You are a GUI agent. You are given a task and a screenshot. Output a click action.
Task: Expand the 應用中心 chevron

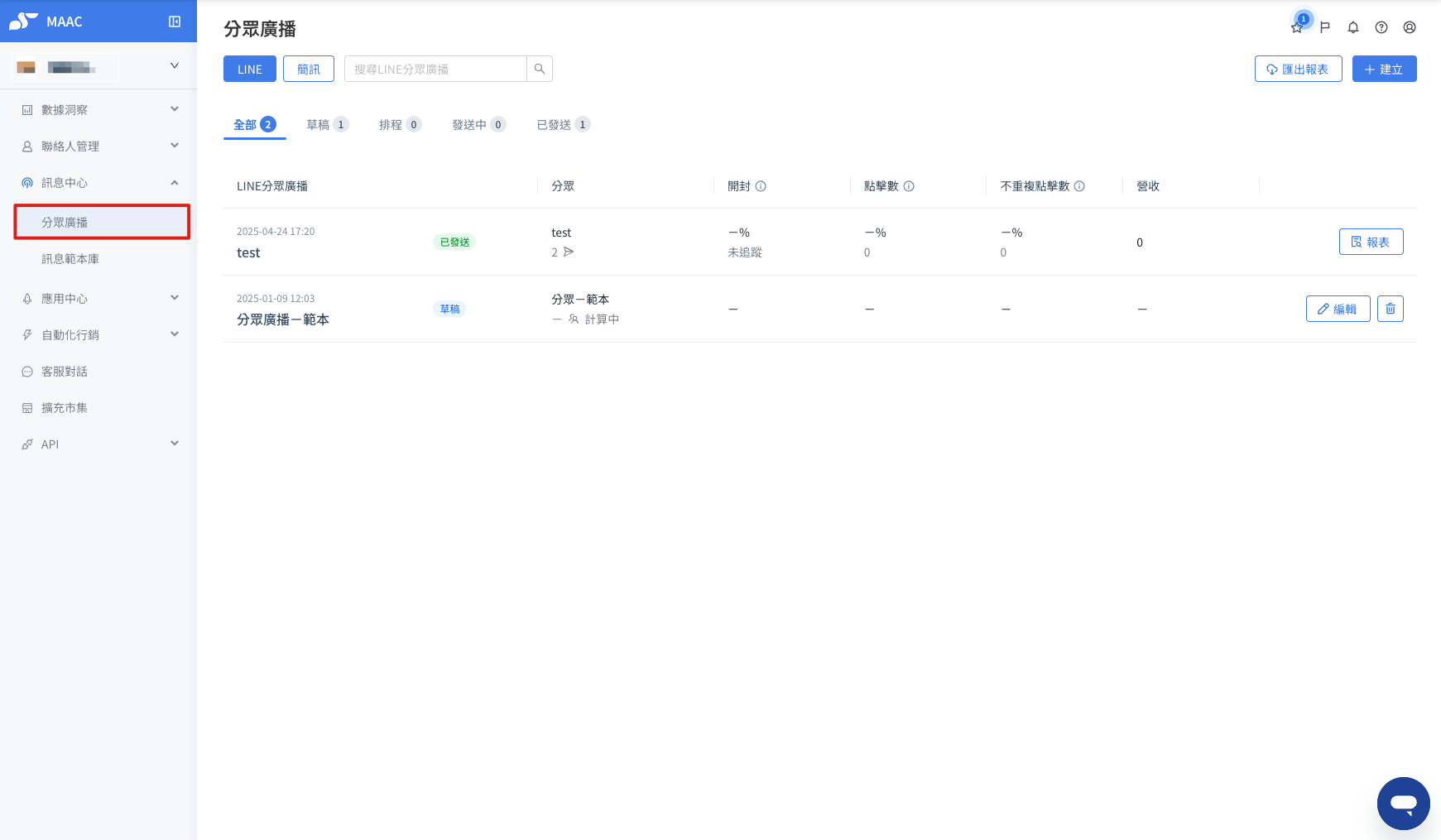tap(175, 298)
